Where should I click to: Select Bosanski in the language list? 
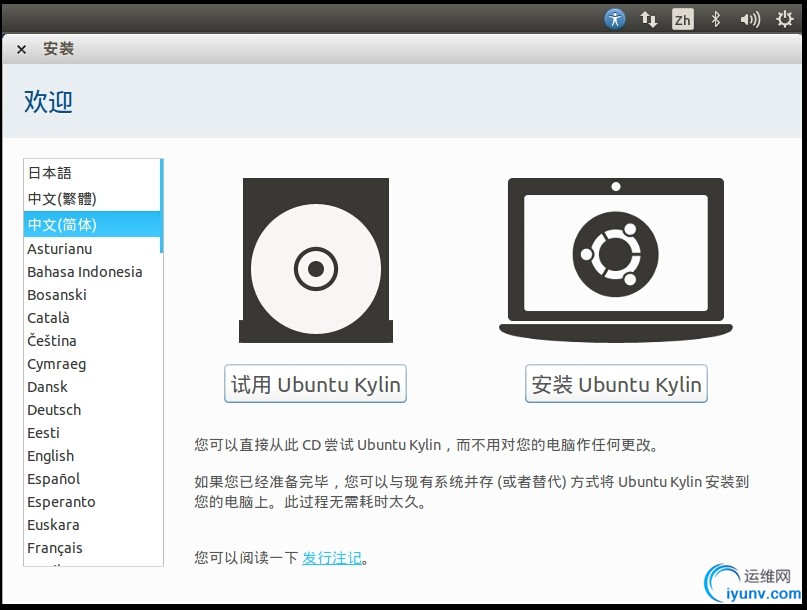[92, 295]
